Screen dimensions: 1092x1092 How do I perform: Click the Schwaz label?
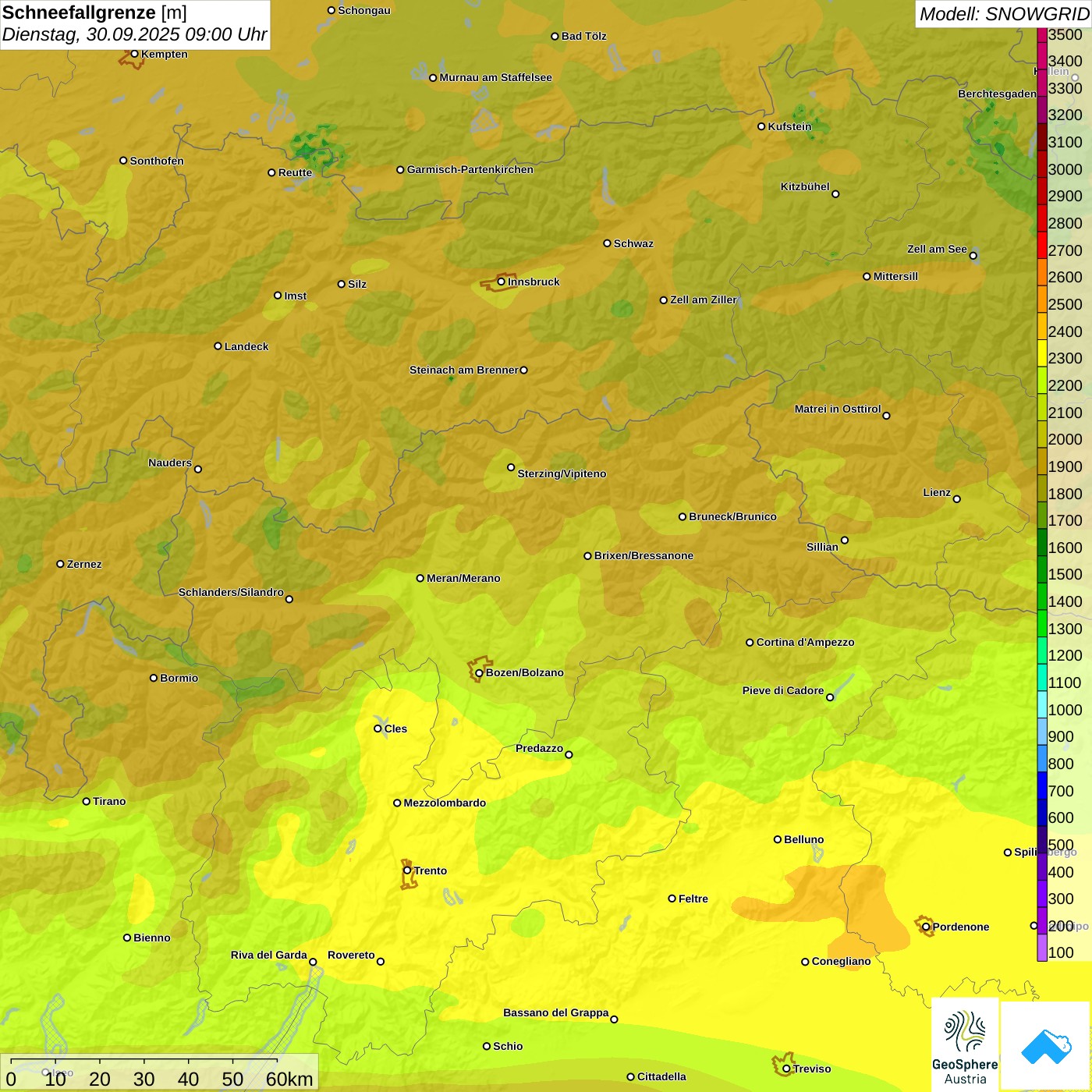tap(634, 243)
